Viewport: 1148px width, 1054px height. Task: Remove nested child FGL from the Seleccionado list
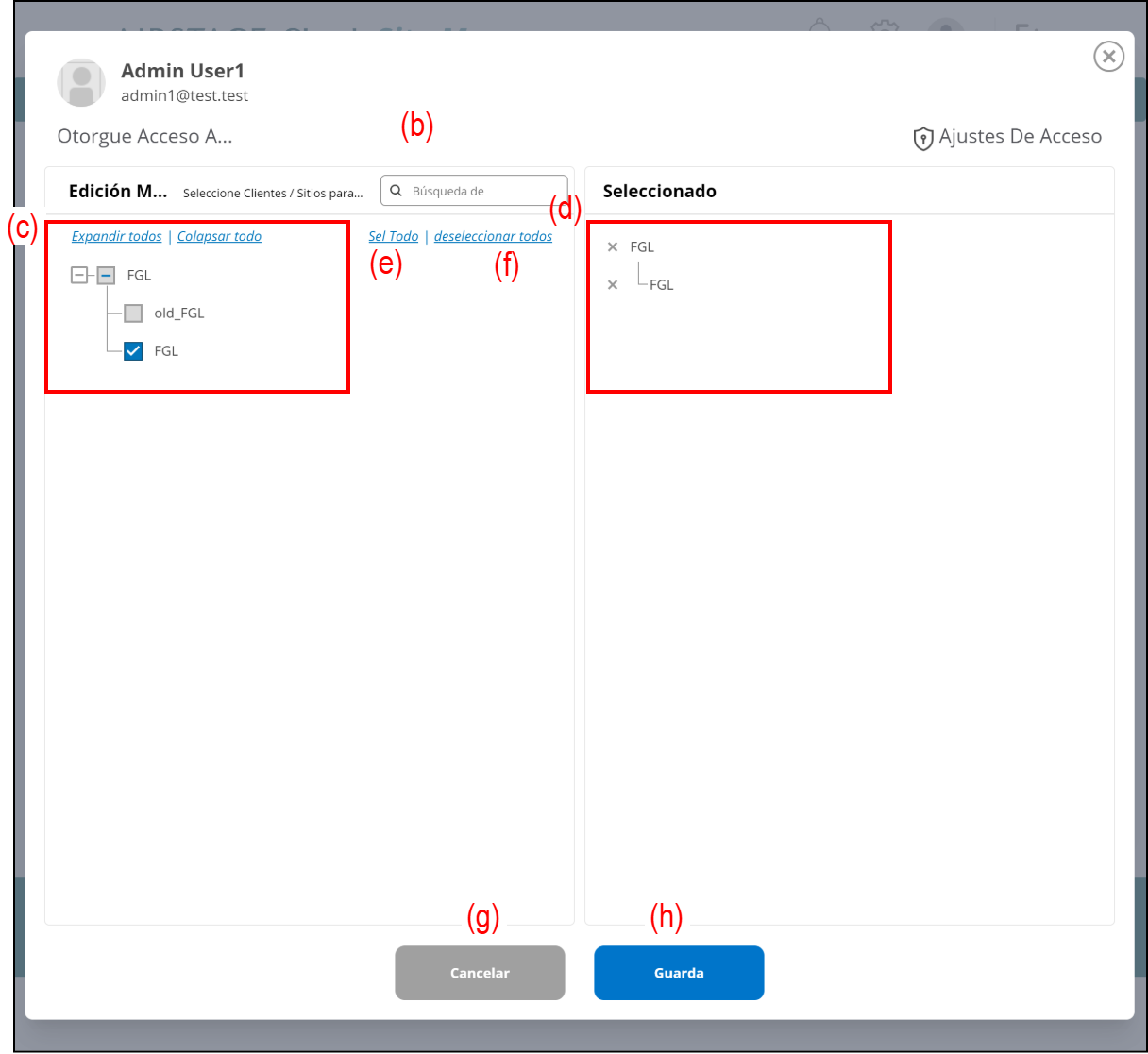pos(613,285)
